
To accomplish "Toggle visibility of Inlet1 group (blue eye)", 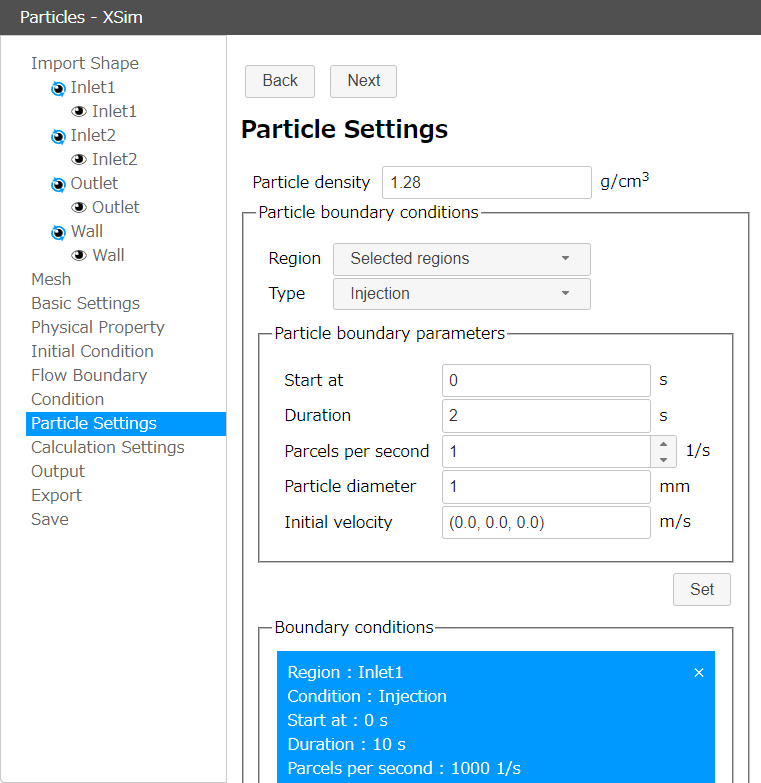I will 58,88.
